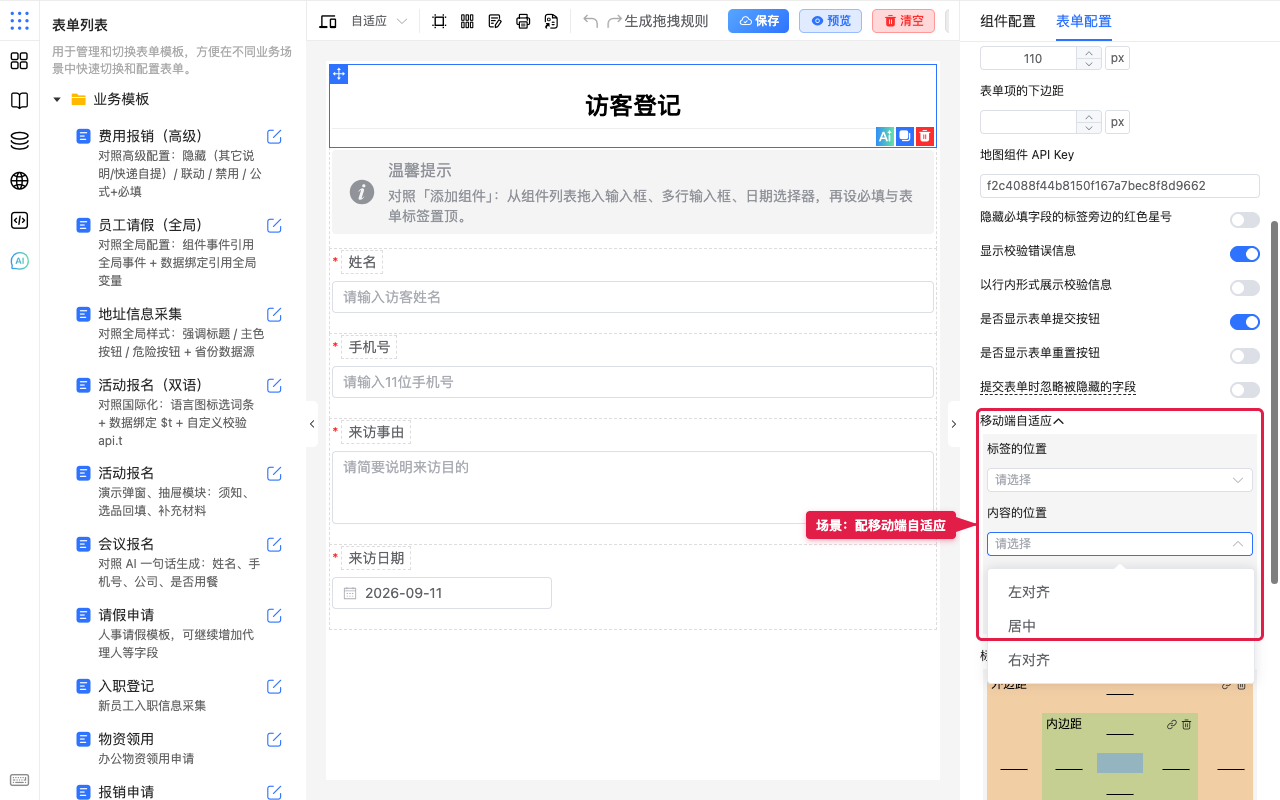Open the globe icon in left sidebar
This screenshot has height=800, width=1280.
[19, 181]
